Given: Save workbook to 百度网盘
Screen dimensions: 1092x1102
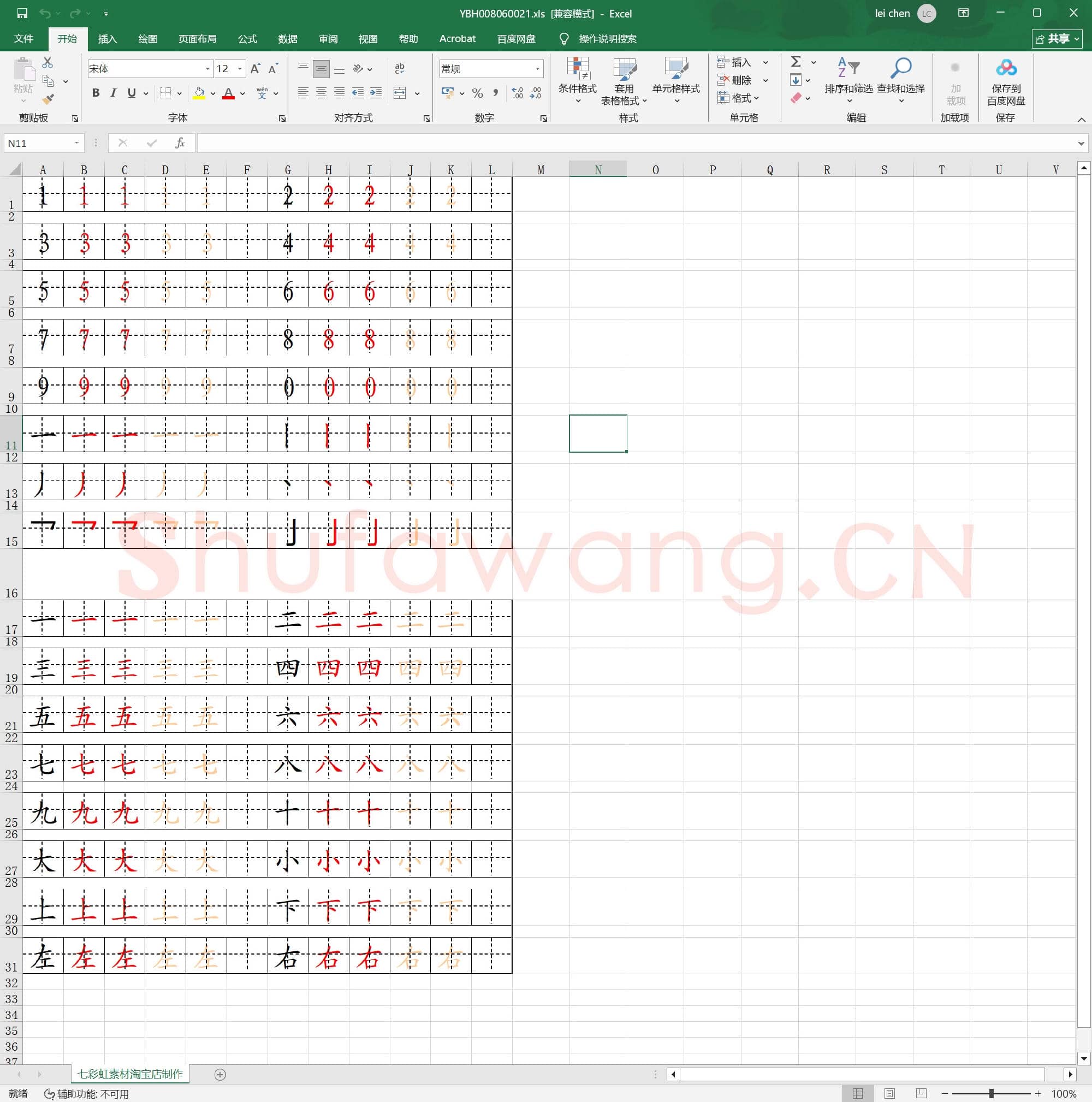Looking at the screenshot, I should [1006, 80].
